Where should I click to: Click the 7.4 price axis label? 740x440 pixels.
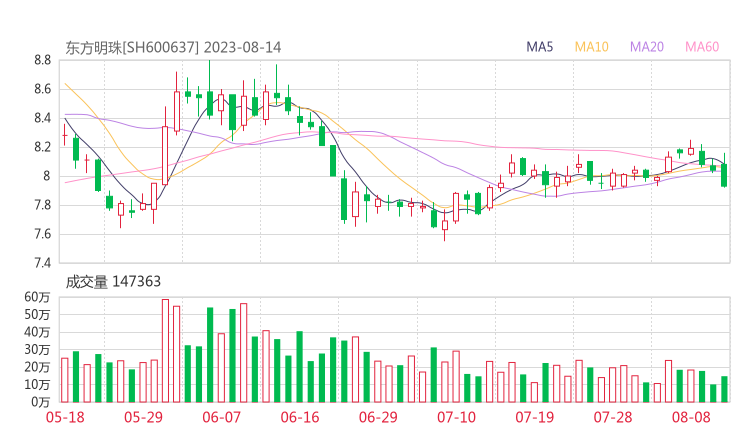pyautogui.click(x=42, y=263)
